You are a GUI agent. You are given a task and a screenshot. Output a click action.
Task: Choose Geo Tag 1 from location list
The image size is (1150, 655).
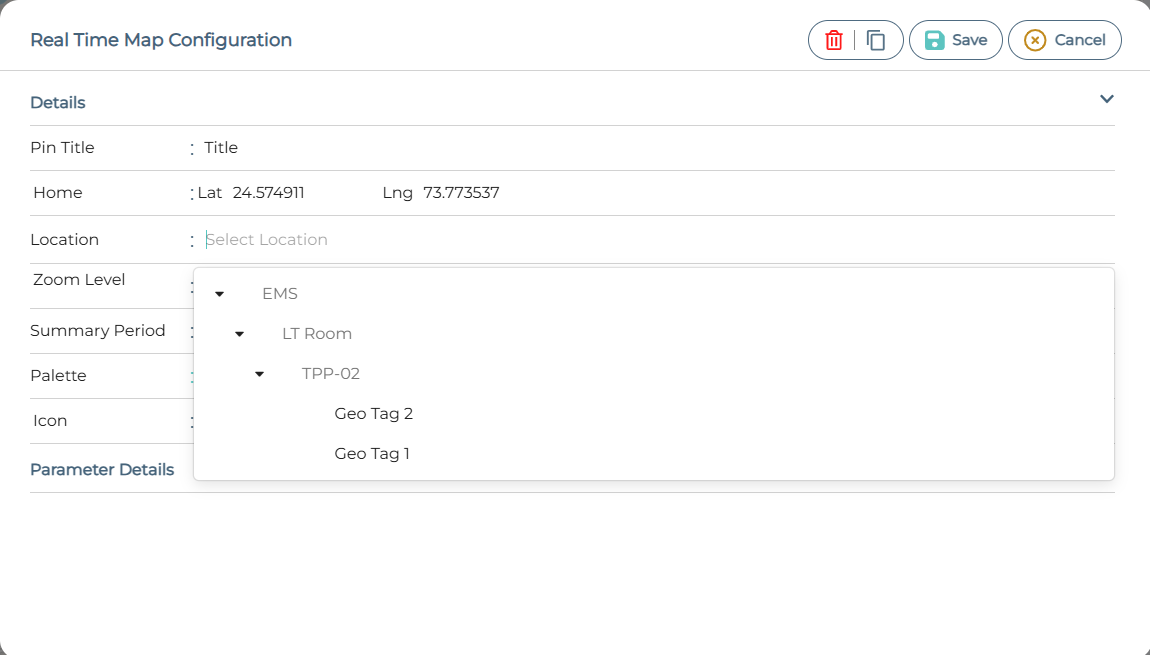point(372,454)
